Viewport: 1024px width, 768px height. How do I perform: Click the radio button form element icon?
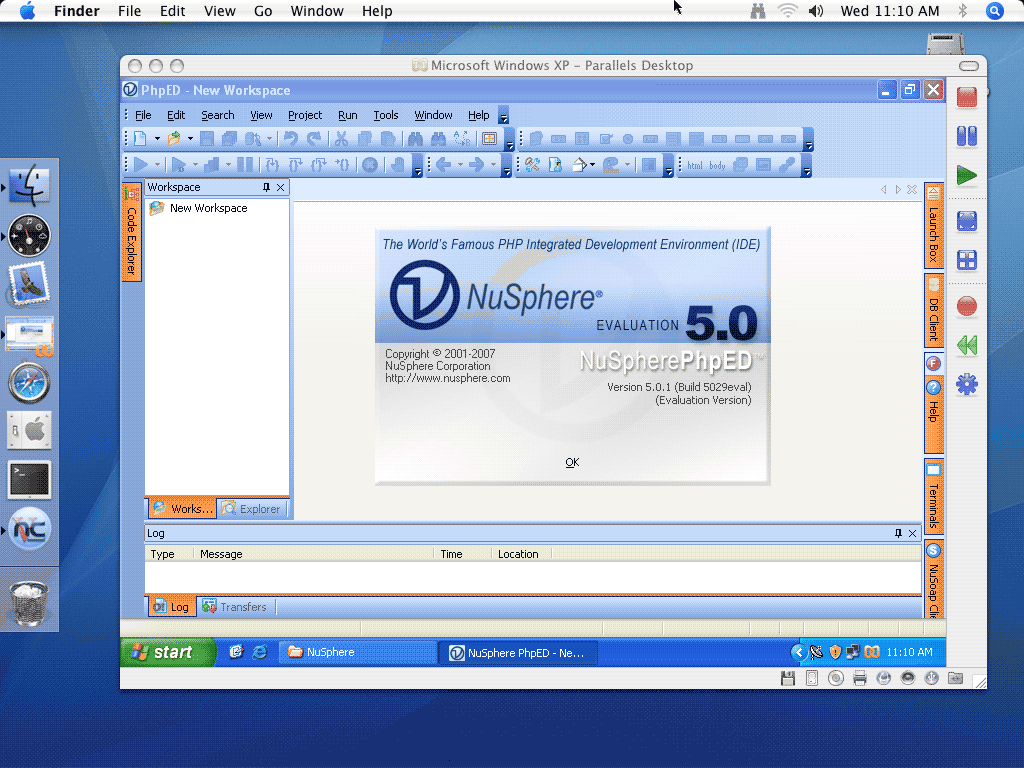(x=628, y=138)
